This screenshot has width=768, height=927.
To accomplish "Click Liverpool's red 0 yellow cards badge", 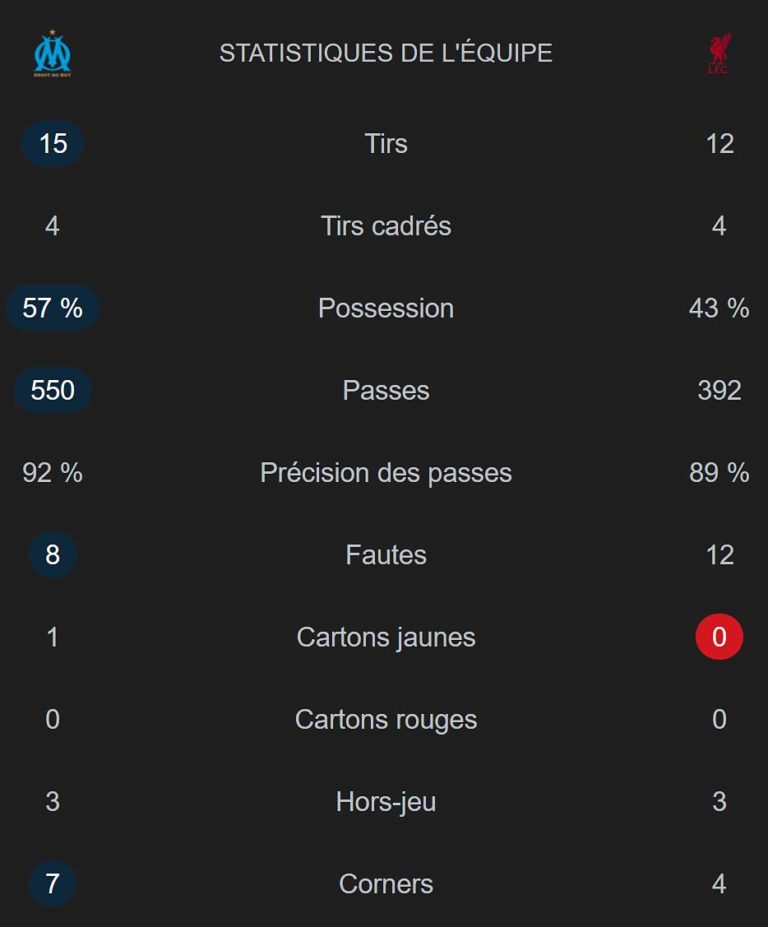I will [719, 637].
